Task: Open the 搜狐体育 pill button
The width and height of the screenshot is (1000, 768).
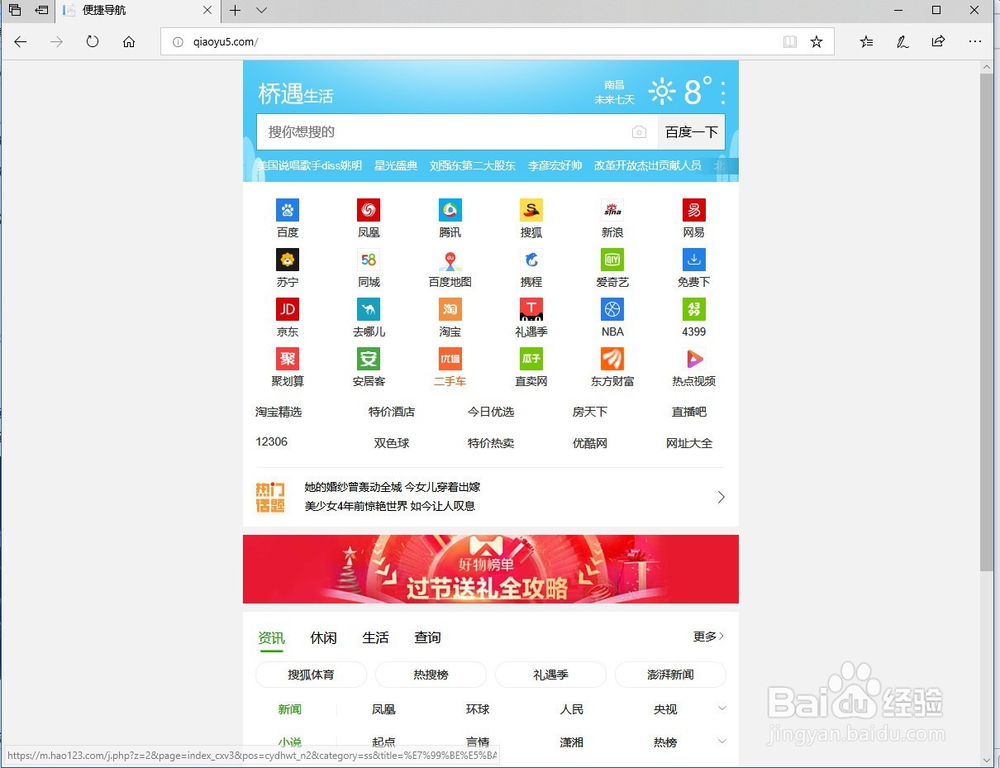Action: 311,675
